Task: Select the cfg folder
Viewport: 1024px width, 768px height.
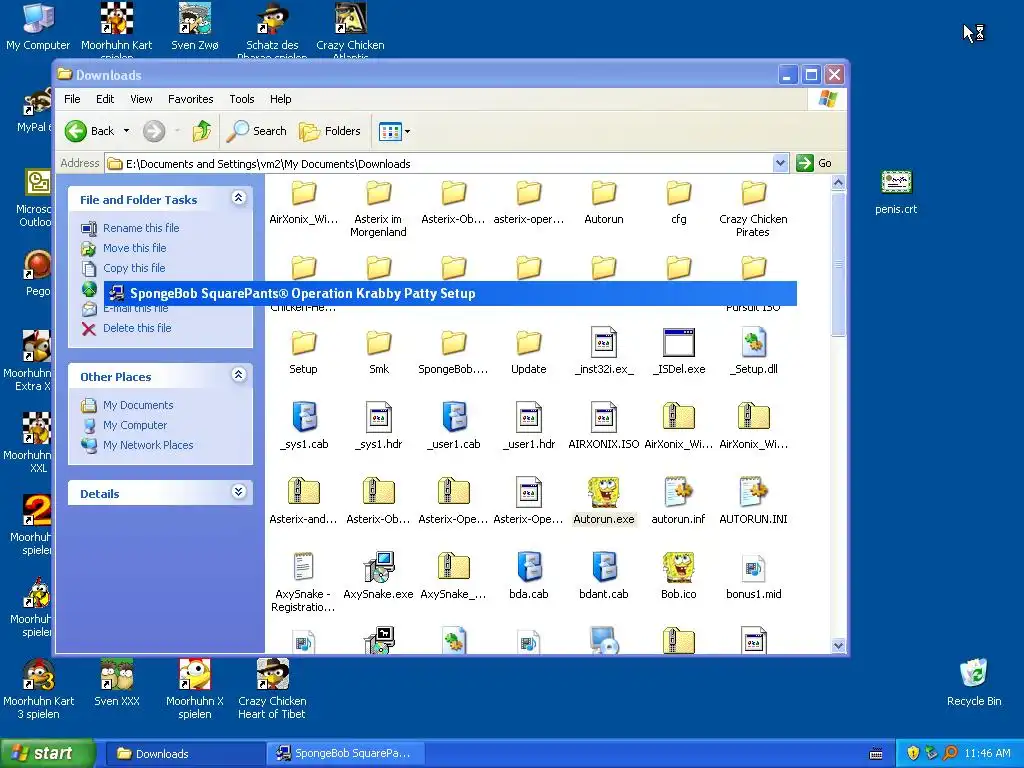Action: (x=679, y=203)
